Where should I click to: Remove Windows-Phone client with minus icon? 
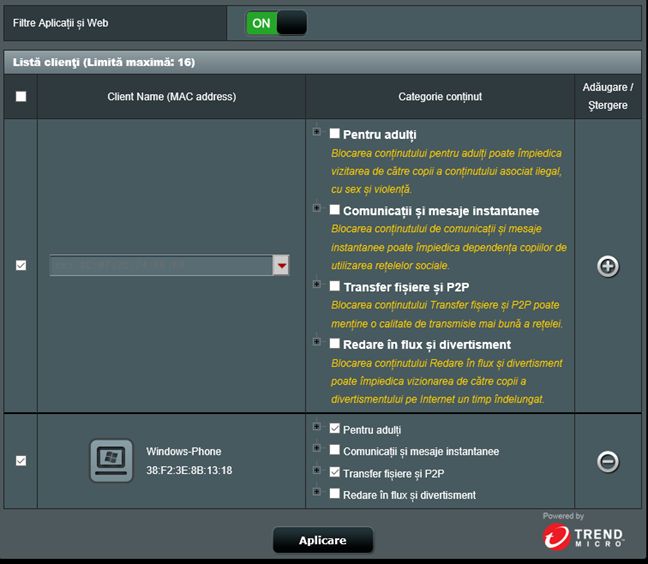coord(608,461)
